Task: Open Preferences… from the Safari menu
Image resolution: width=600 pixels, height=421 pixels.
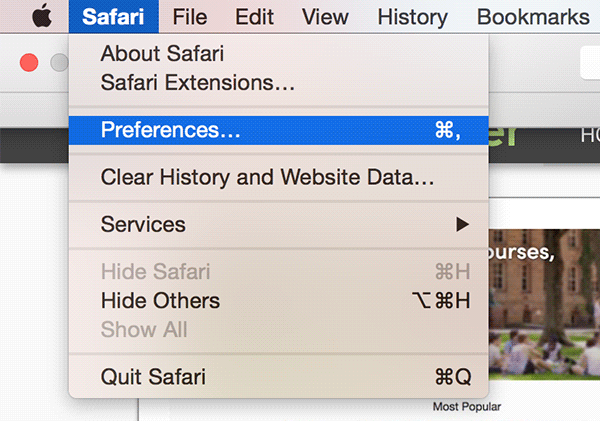Action: pyautogui.click(x=170, y=130)
